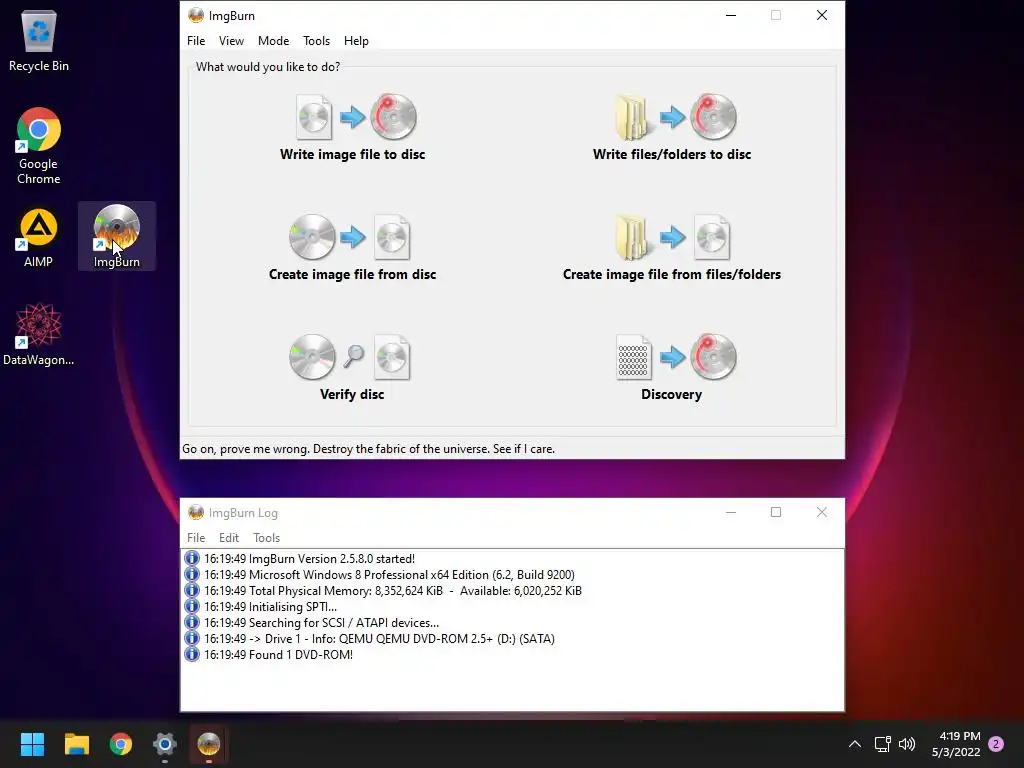Open Edit menu in ImgBurn Log window
Image resolution: width=1024 pixels, height=768 pixels.
coord(229,537)
